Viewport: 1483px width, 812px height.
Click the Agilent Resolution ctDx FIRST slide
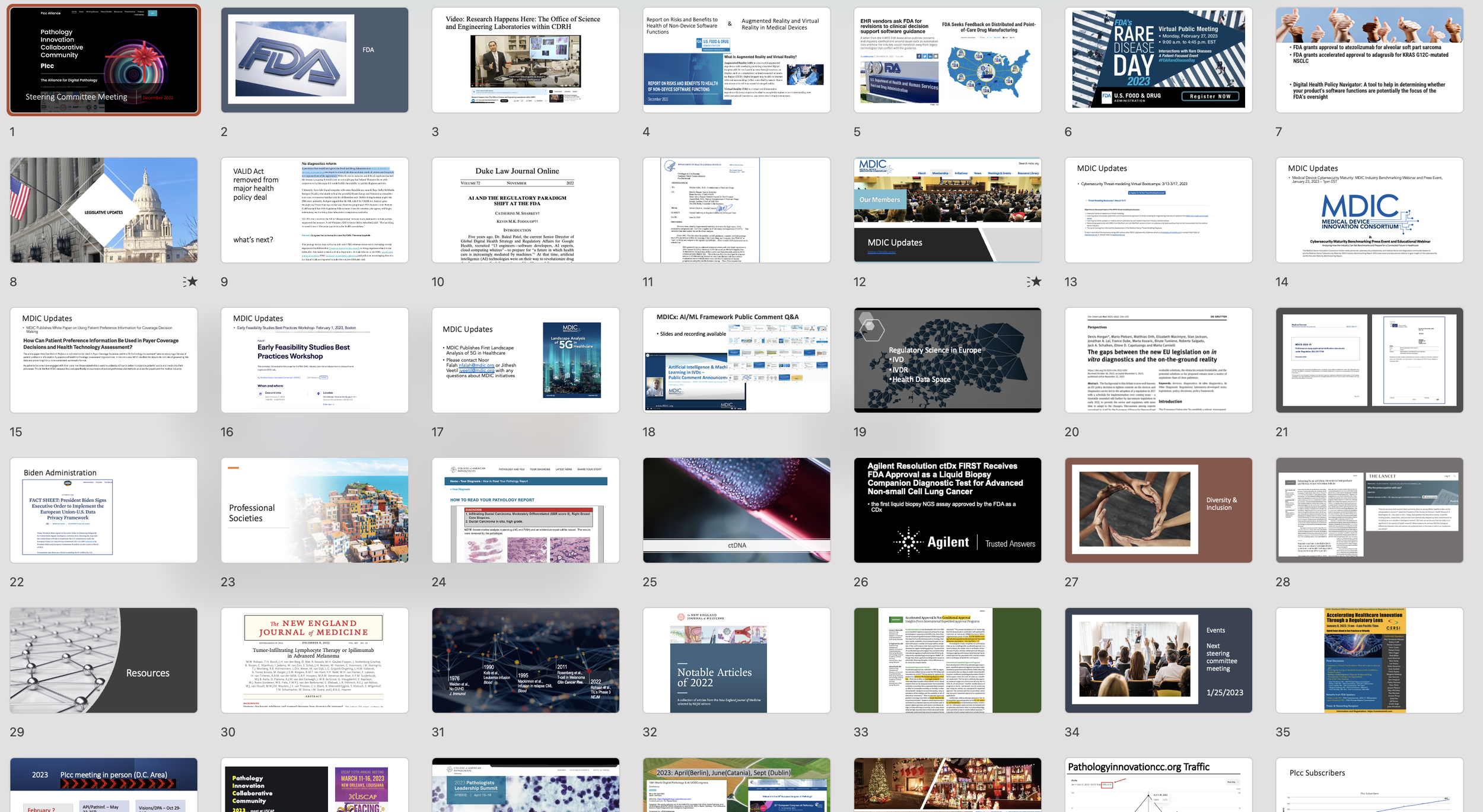click(x=947, y=510)
